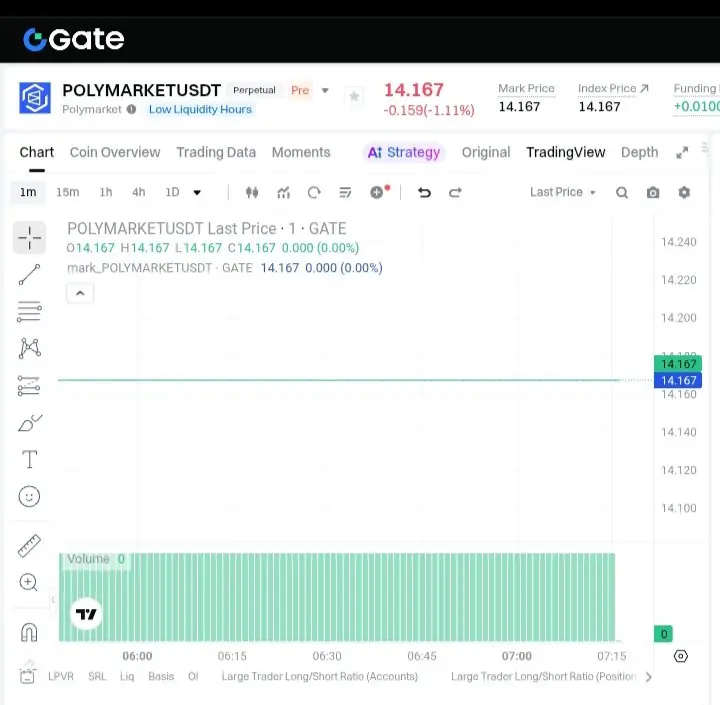Viewport: 720px width, 705px height.
Task: Open the candlestick chart style menu
Action: click(x=252, y=192)
